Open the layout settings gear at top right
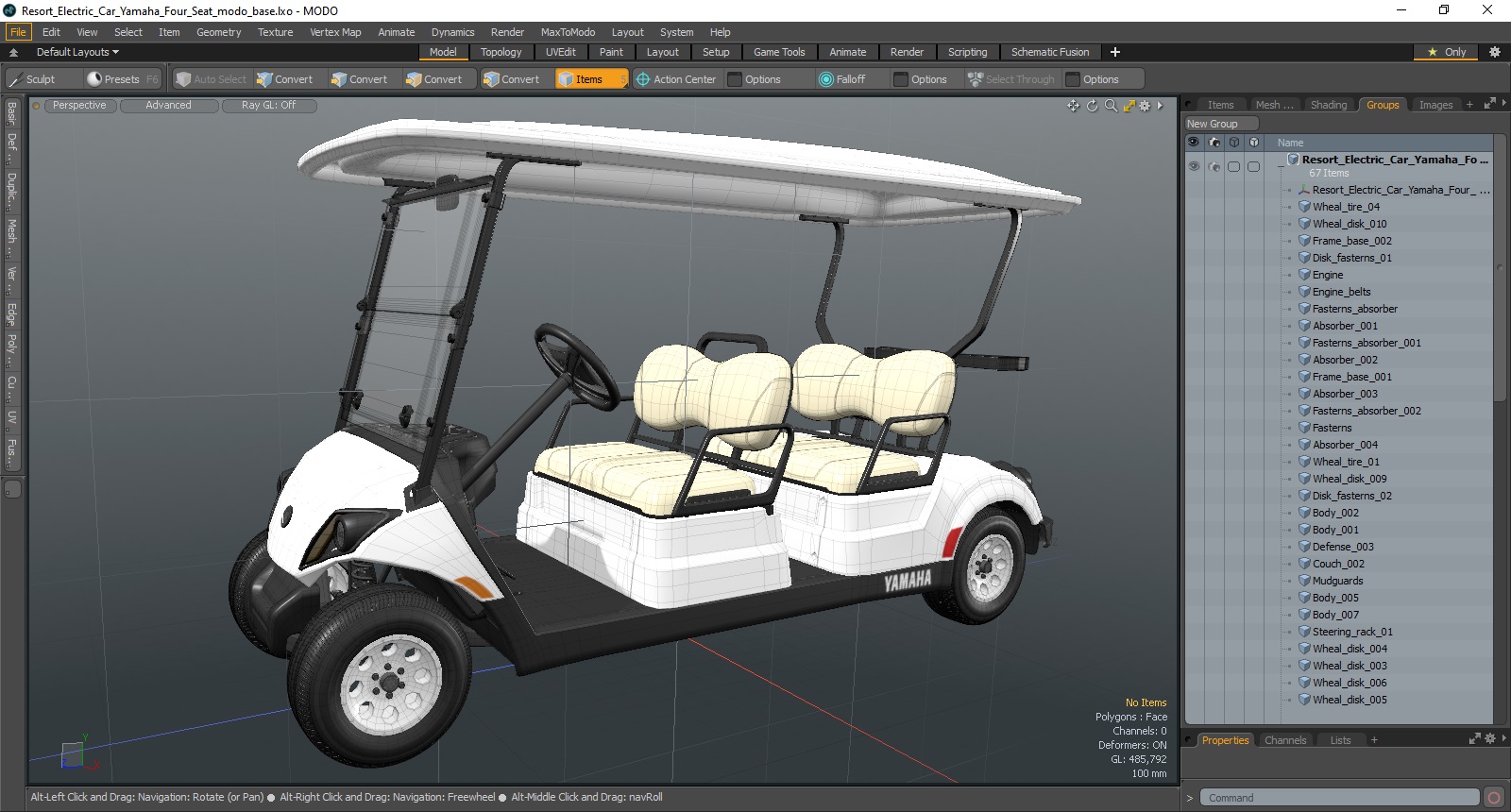Viewport: 1511px width, 812px height. (1494, 52)
